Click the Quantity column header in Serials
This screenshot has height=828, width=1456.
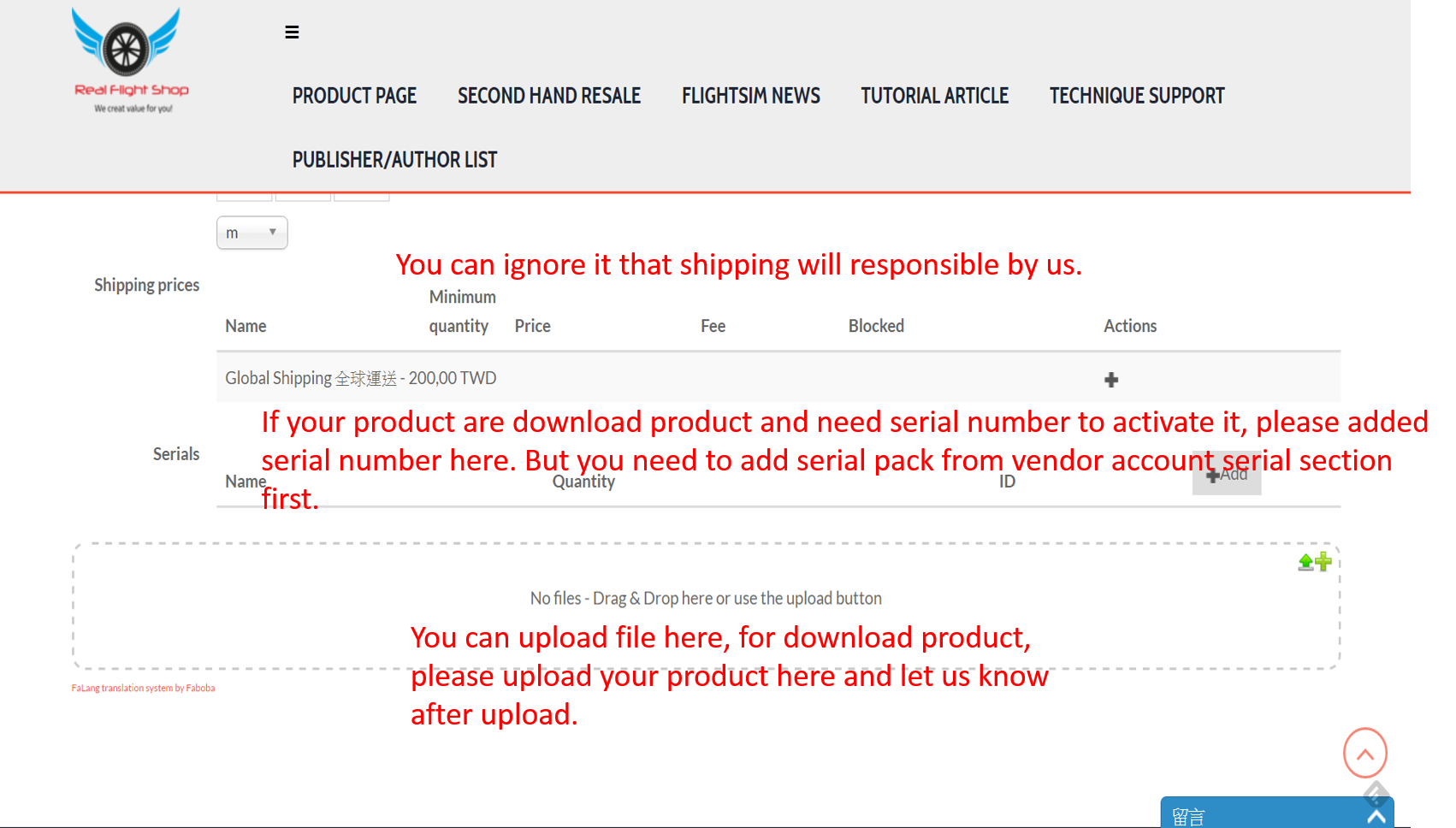583,482
